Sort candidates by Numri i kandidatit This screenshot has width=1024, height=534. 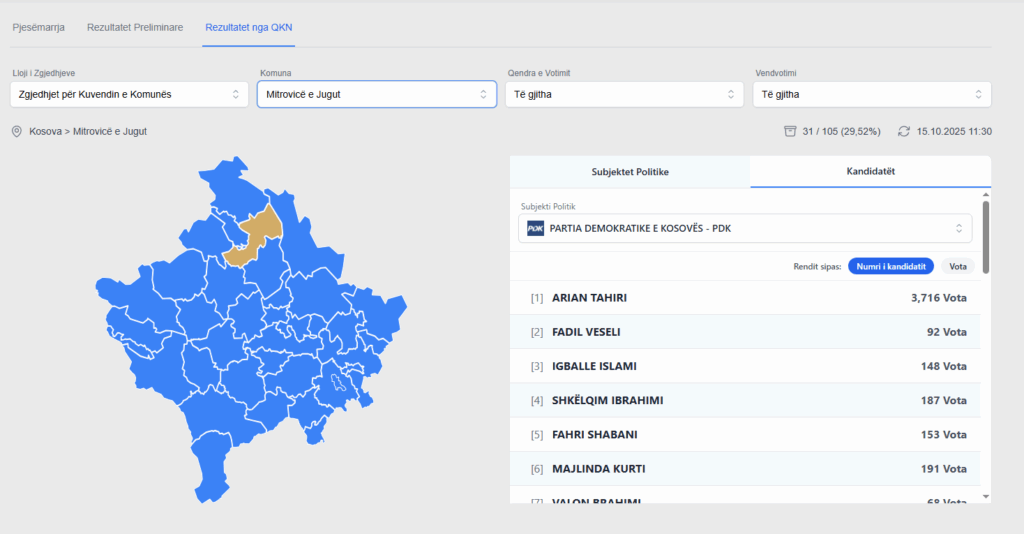[x=890, y=266]
